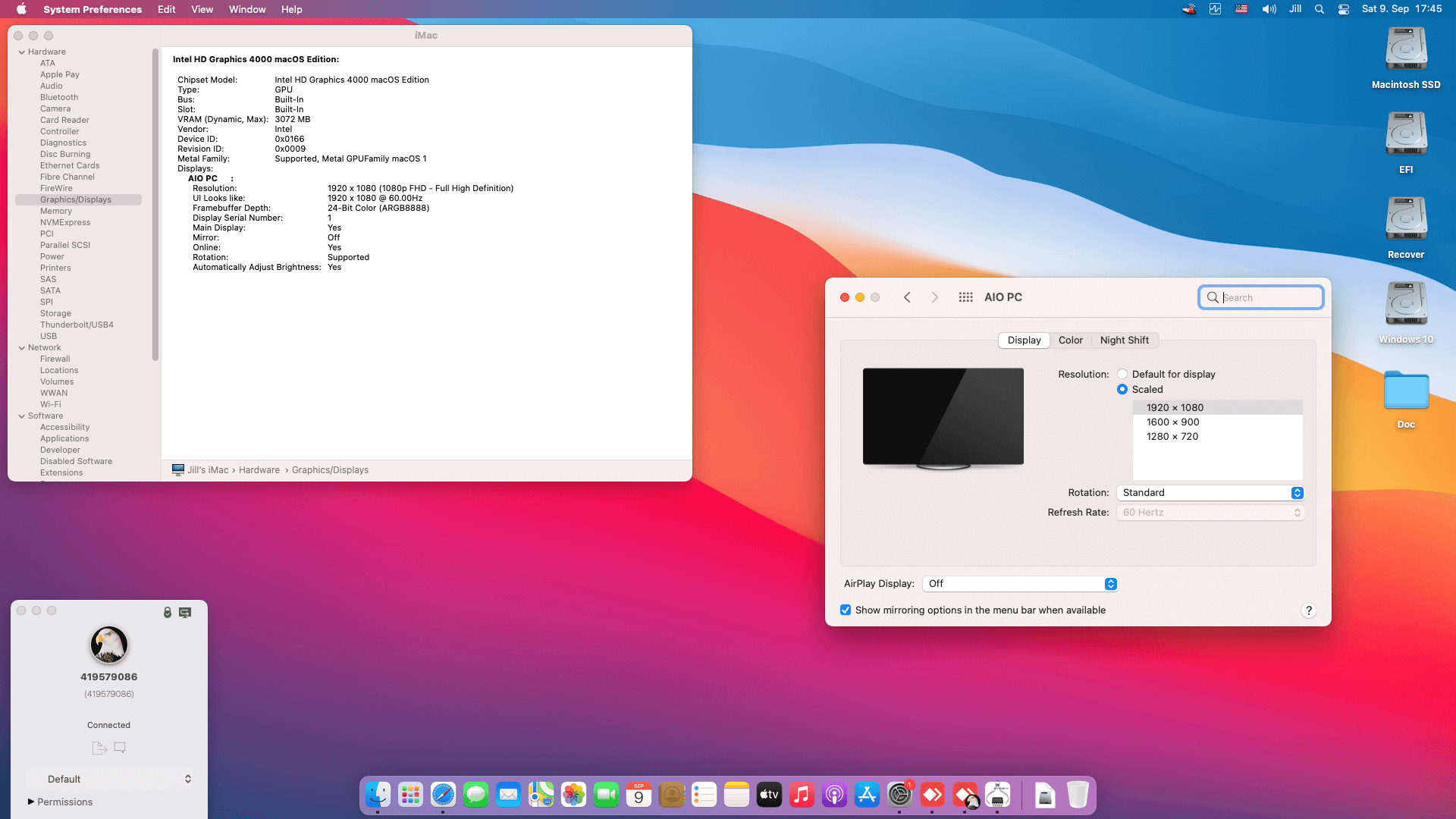Open System Information icon in the Dock
Image resolution: width=1456 pixels, height=819 pixels.
click(x=997, y=795)
